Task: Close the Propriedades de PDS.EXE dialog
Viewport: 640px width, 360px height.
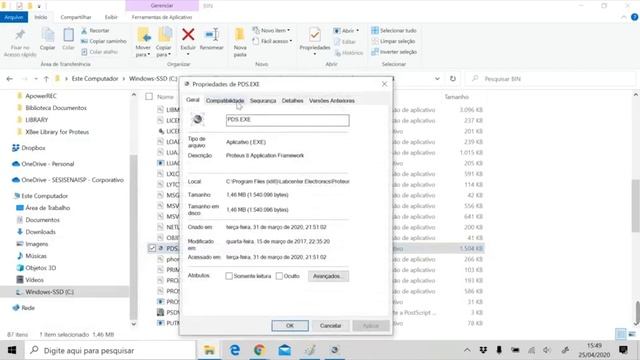Action: (x=384, y=84)
